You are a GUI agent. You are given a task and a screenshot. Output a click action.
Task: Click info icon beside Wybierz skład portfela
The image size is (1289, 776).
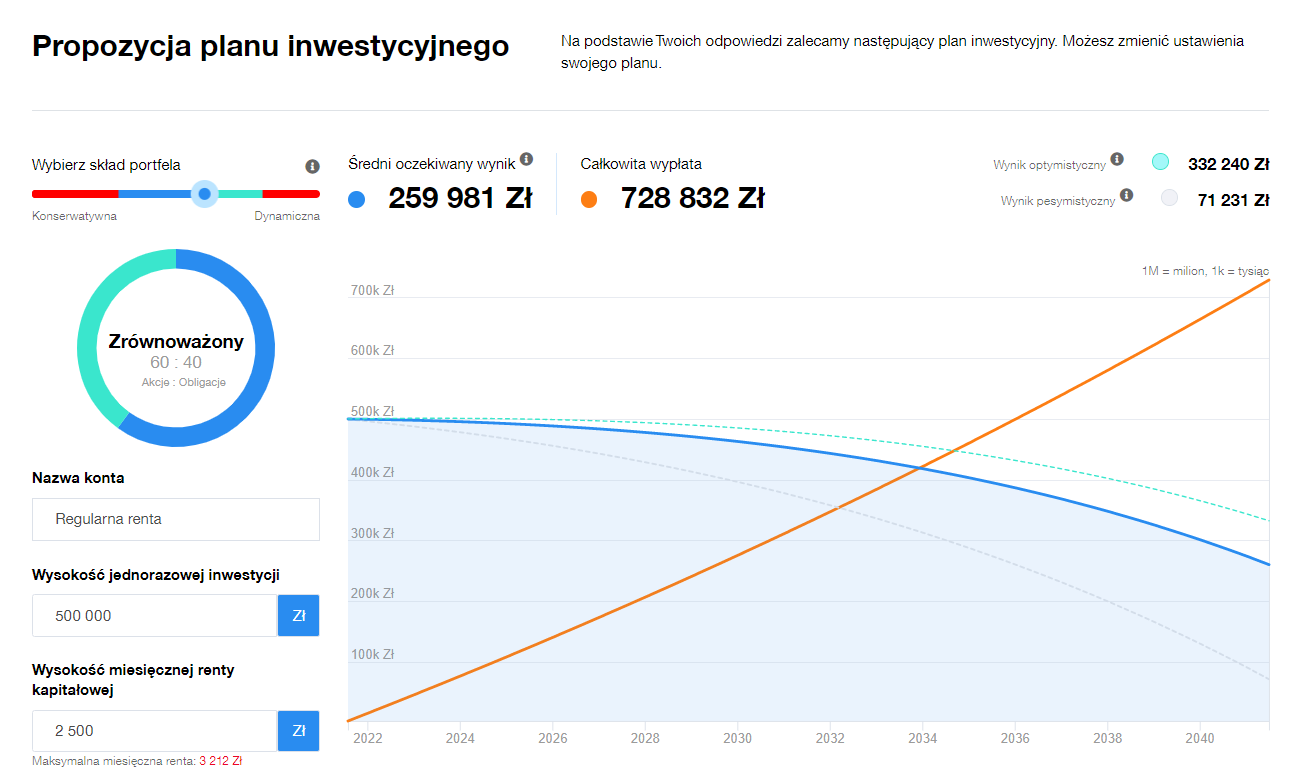tap(312, 166)
